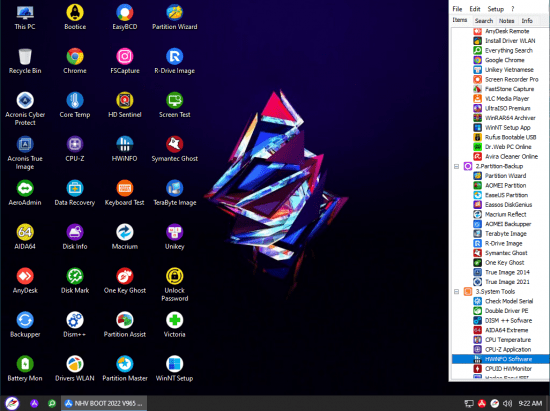Screen dimensions: 550x411
Task: Open the Victoria disk tool icon
Action: pyautogui.click(x=174, y=325)
